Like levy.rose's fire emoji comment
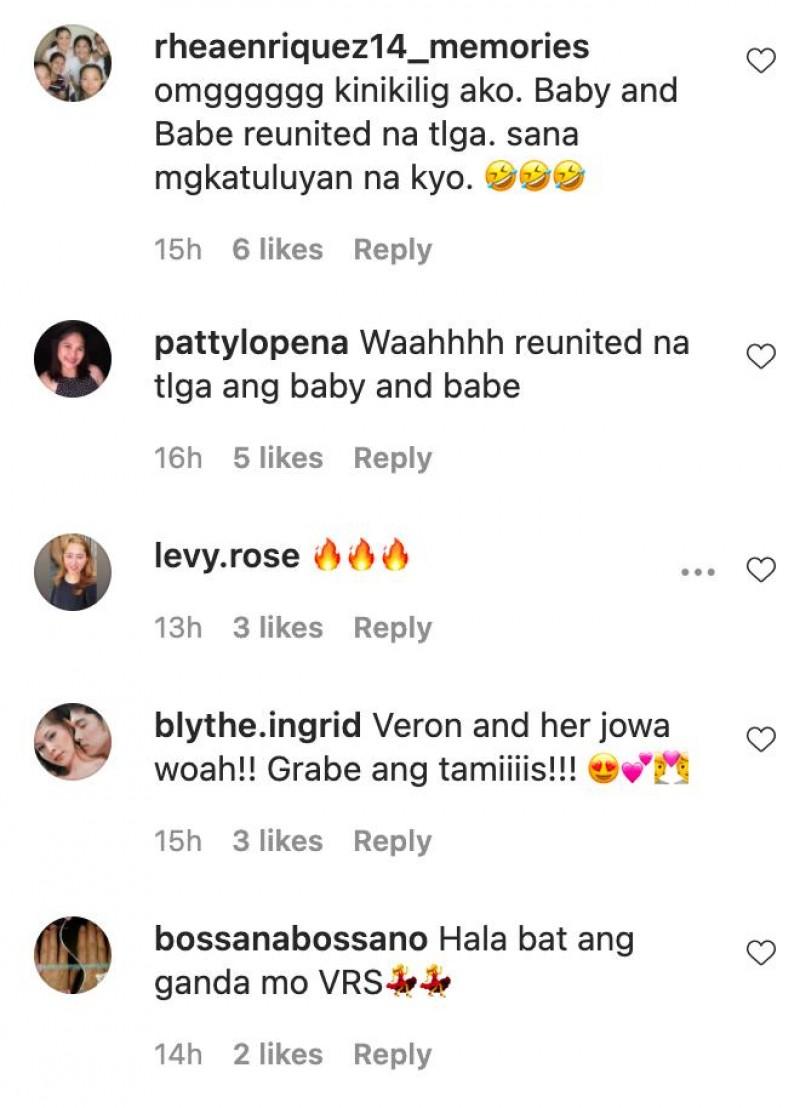 [x=761, y=570]
